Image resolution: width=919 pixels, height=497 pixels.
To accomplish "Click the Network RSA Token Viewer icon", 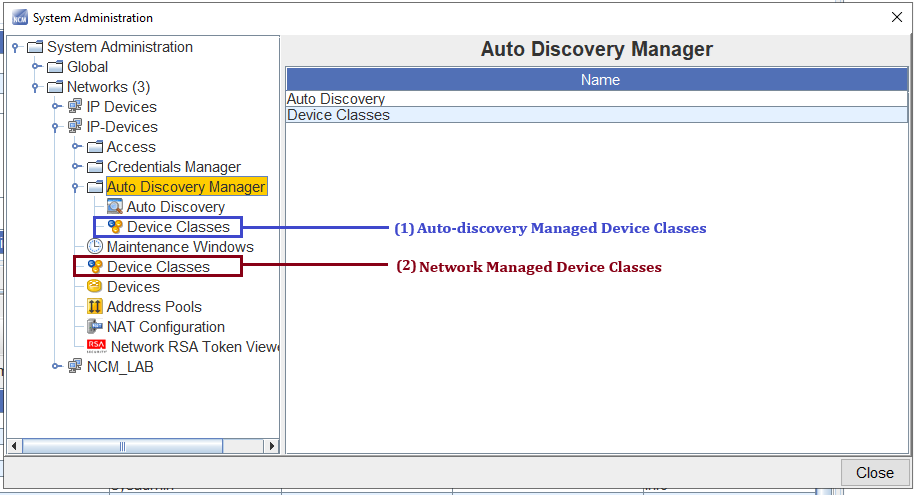I will coord(96,347).
